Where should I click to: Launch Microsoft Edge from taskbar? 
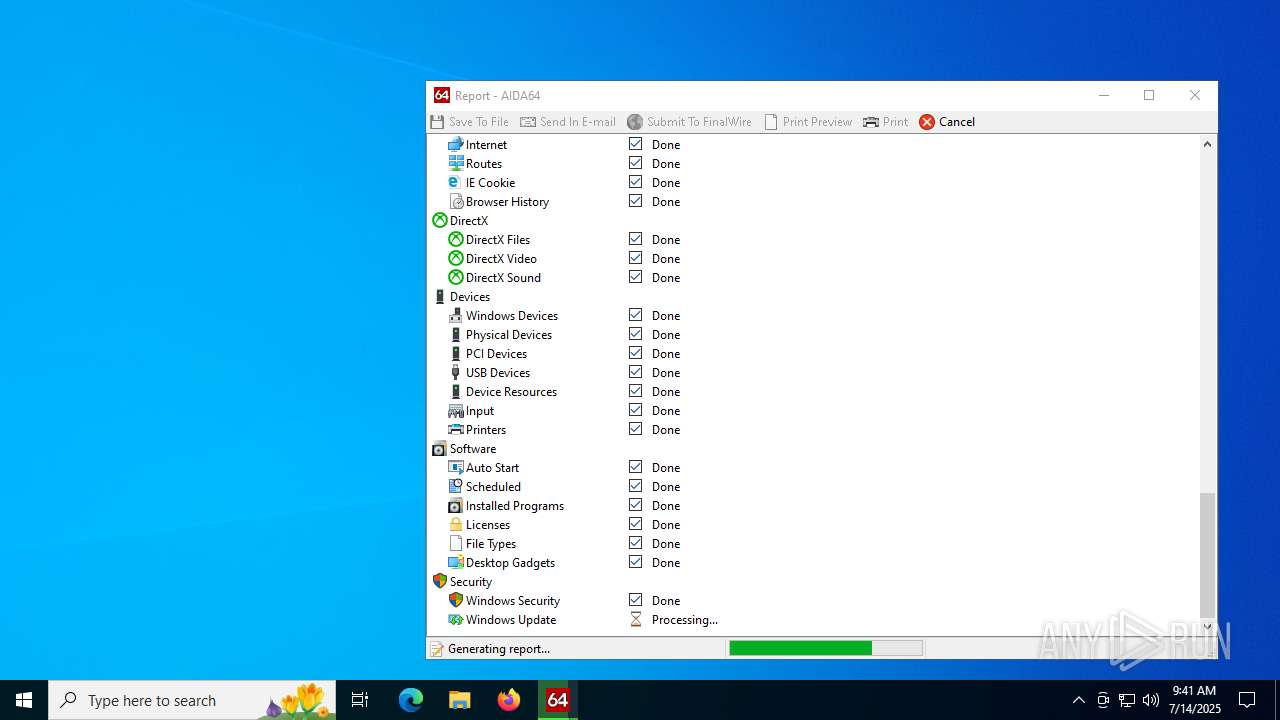(411, 700)
